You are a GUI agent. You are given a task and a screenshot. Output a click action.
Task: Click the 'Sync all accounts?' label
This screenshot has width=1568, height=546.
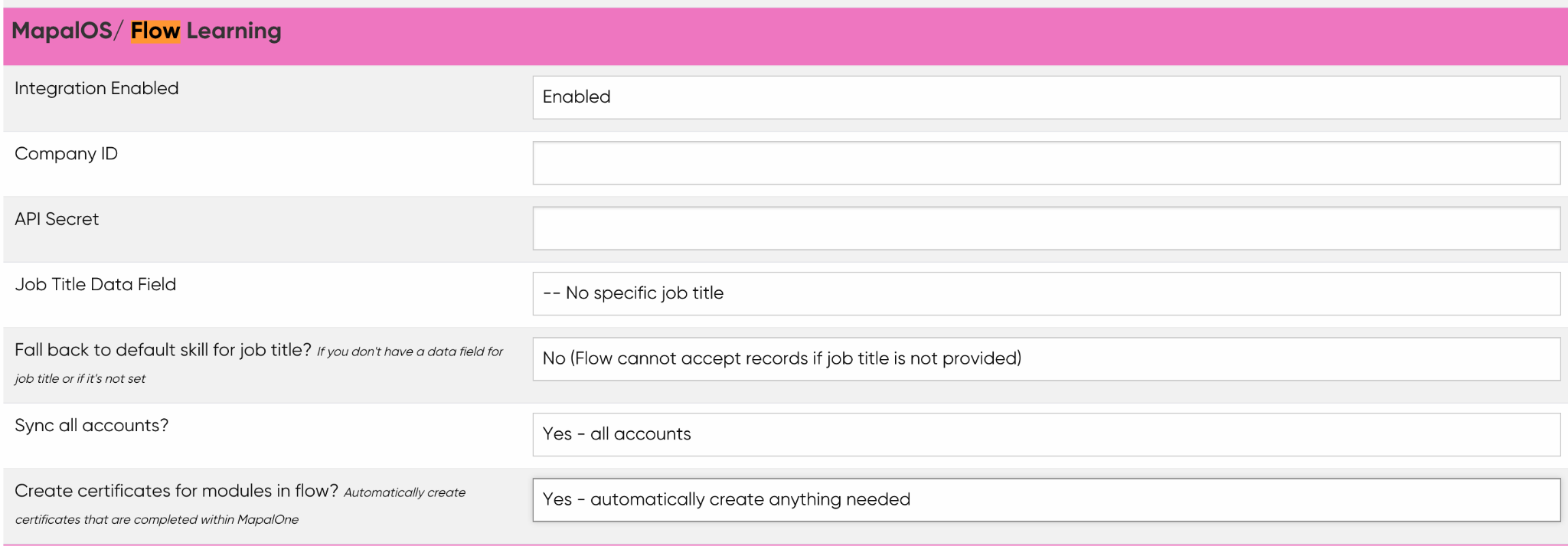pos(91,426)
